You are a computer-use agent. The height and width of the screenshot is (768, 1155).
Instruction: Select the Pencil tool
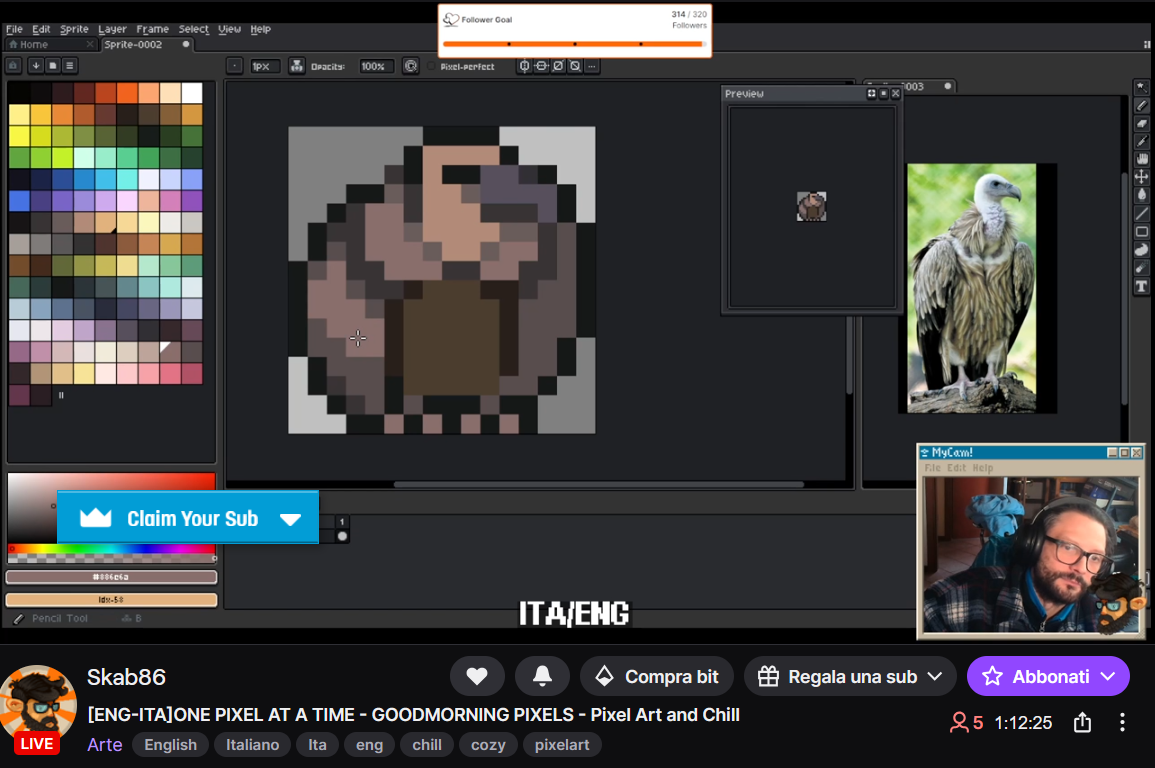(1143, 106)
